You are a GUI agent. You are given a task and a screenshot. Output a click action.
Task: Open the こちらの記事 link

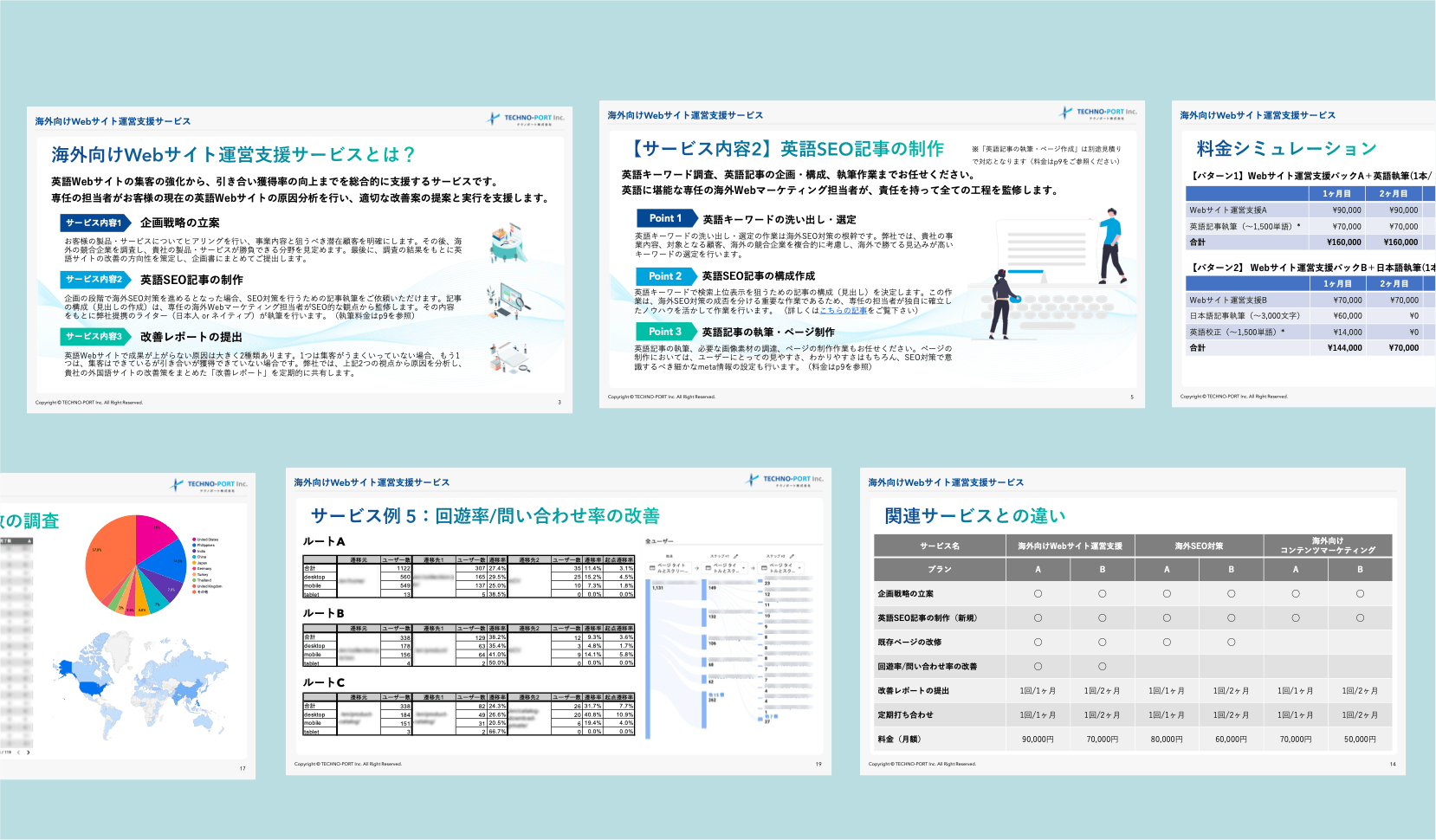click(843, 311)
